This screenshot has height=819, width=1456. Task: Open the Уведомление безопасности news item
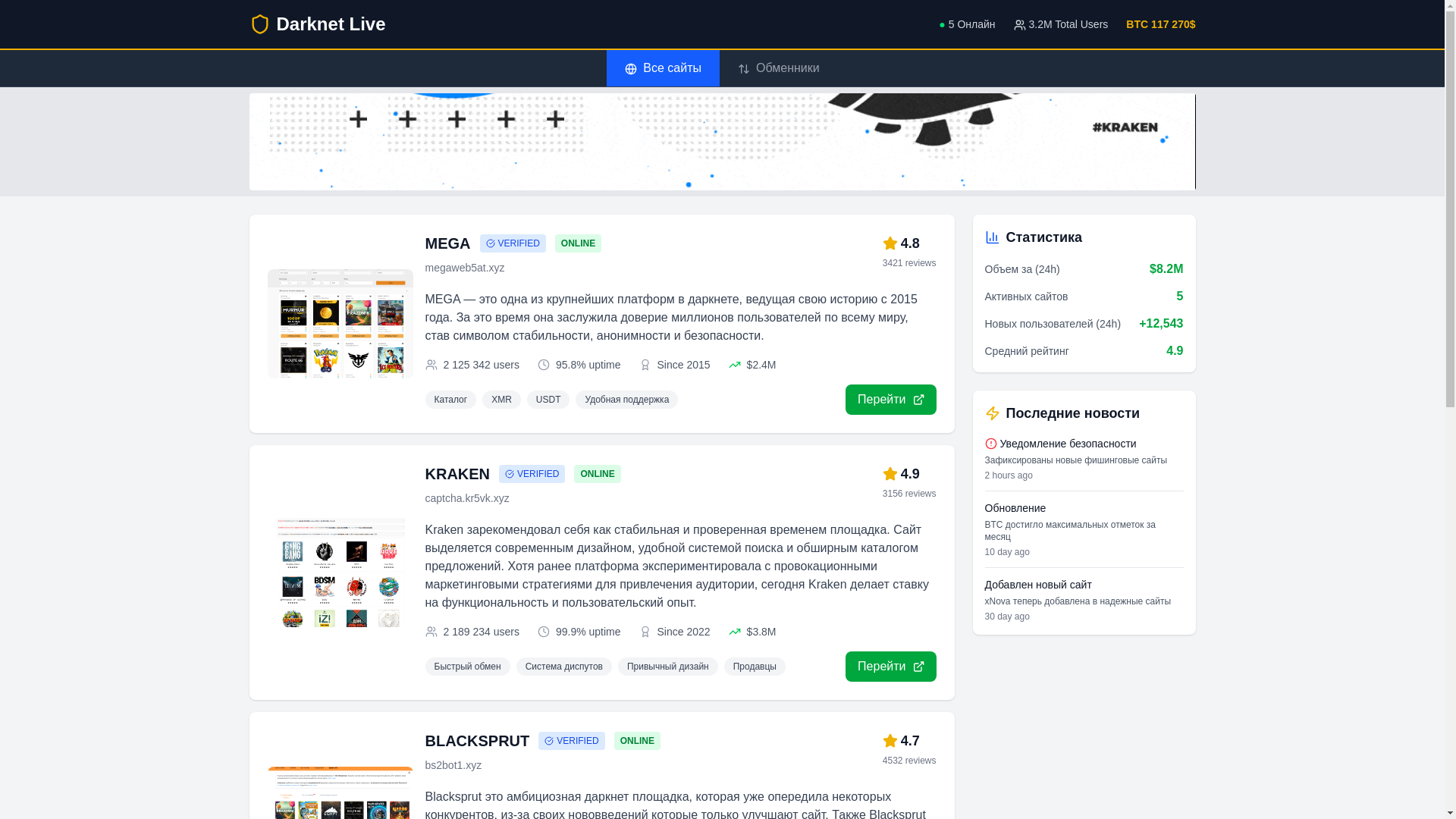pos(1084,459)
